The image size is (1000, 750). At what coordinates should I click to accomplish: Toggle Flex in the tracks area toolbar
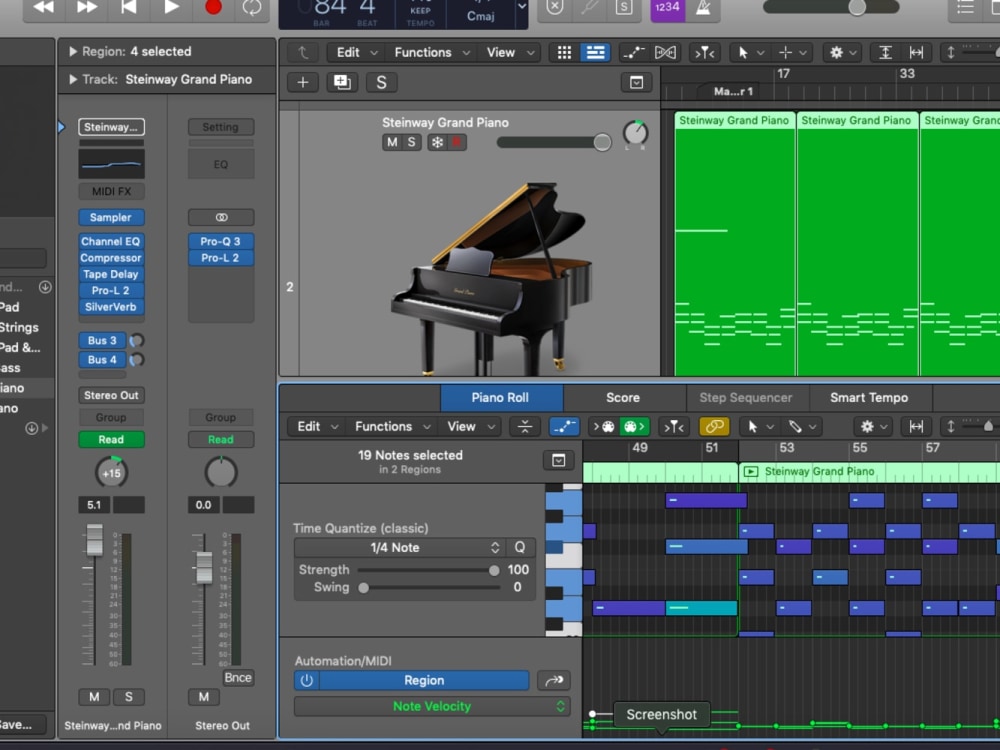tap(665, 52)
